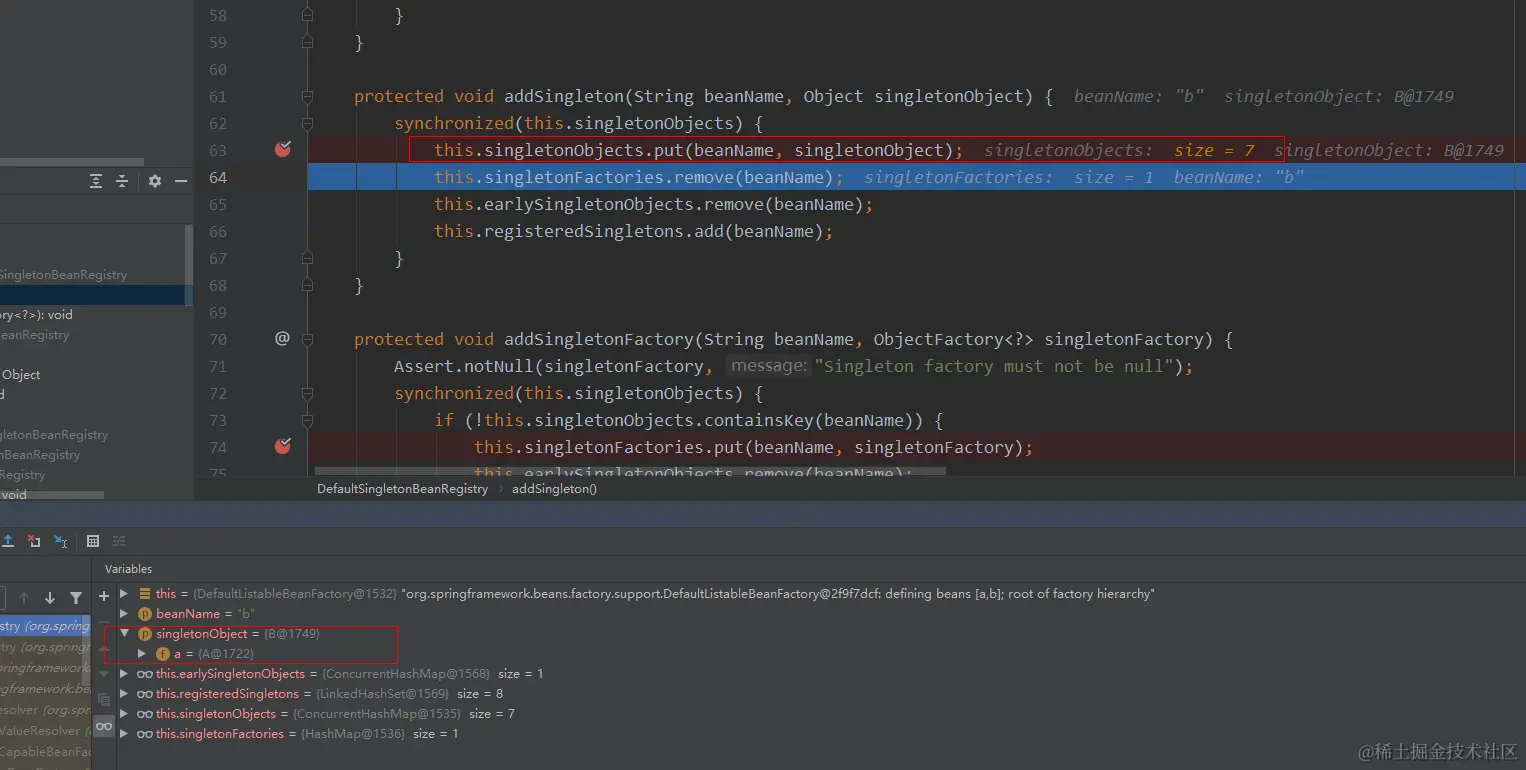This screenshot has width=1526, height=770.
Task: Fold the addSingleton method at line 61
Action: click(x=308, y=97)
